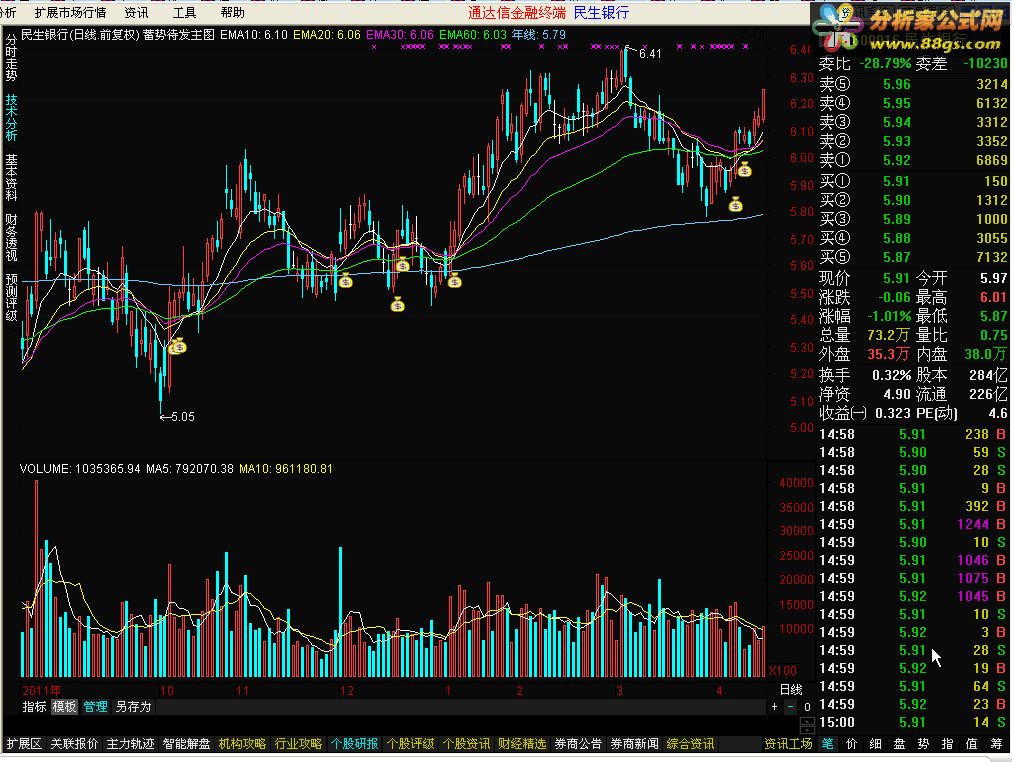The width and height of the screenshot is (1012, 762).
Task: Open the 财务透视 side tab
Action: click(11, 237)
